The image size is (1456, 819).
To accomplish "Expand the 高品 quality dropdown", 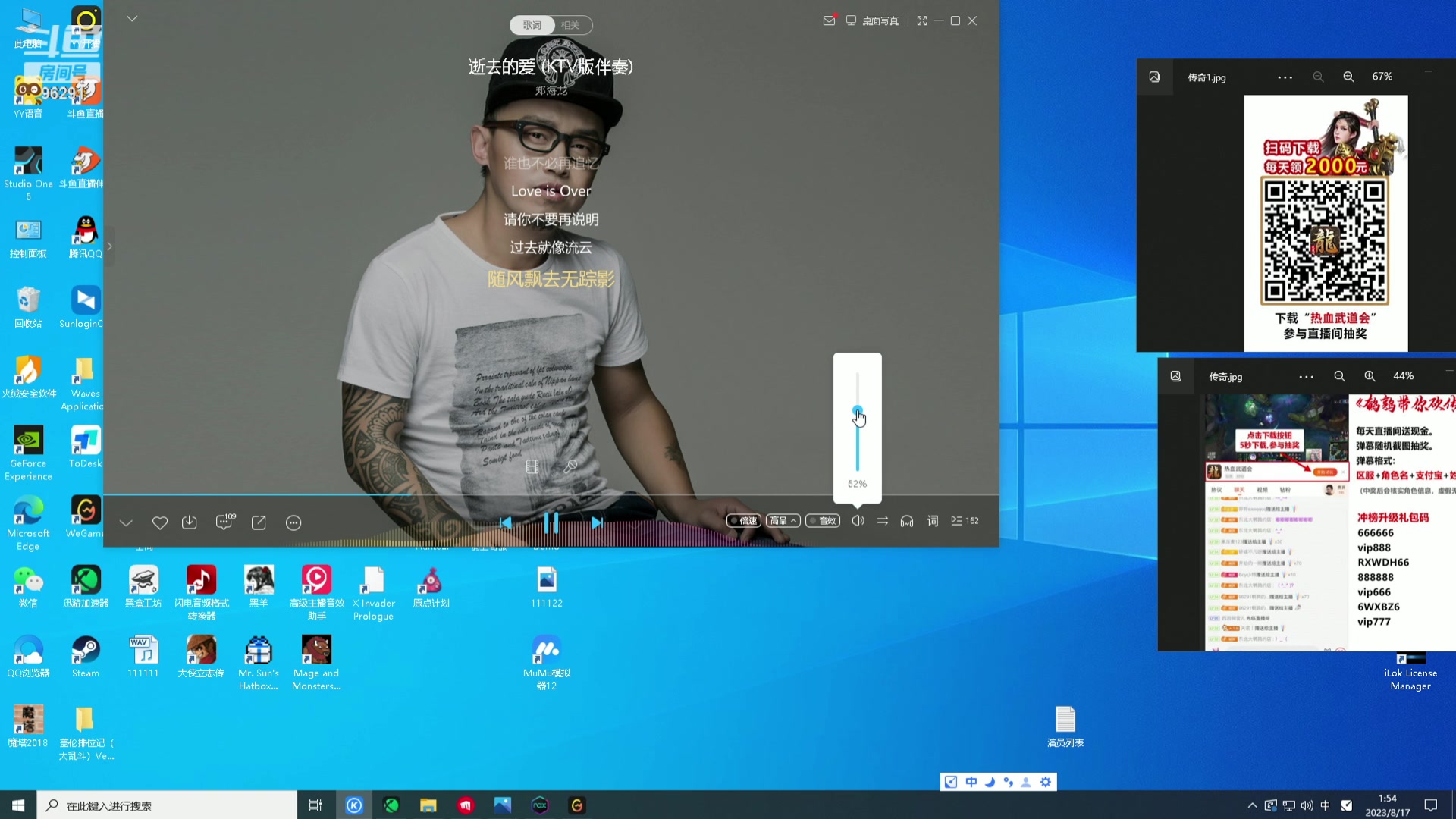I will [x=783, y=521].
